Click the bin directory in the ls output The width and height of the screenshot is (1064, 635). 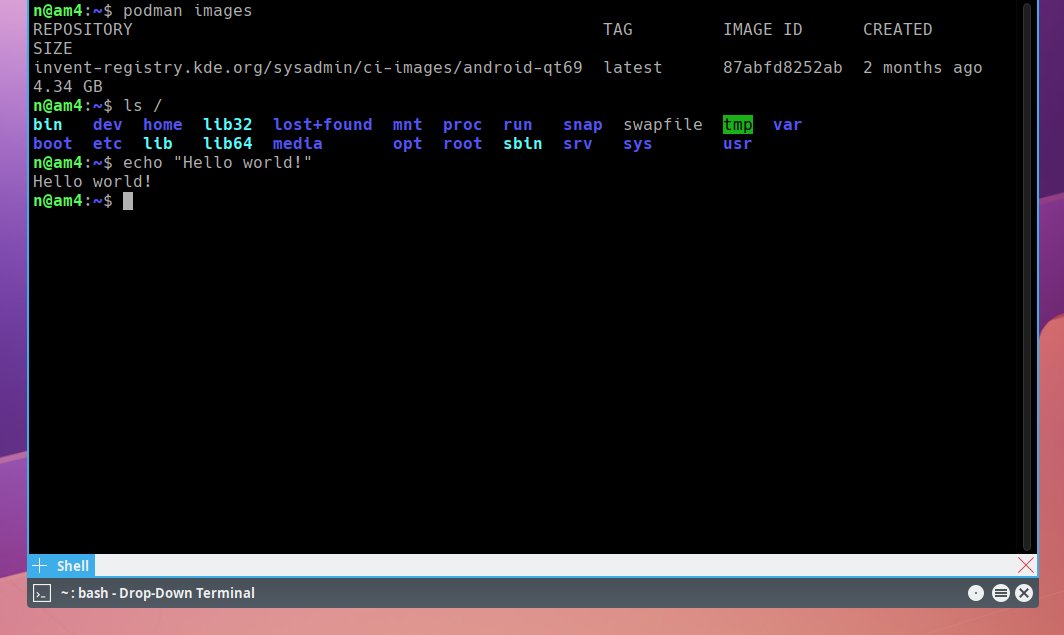coord(47,124)
